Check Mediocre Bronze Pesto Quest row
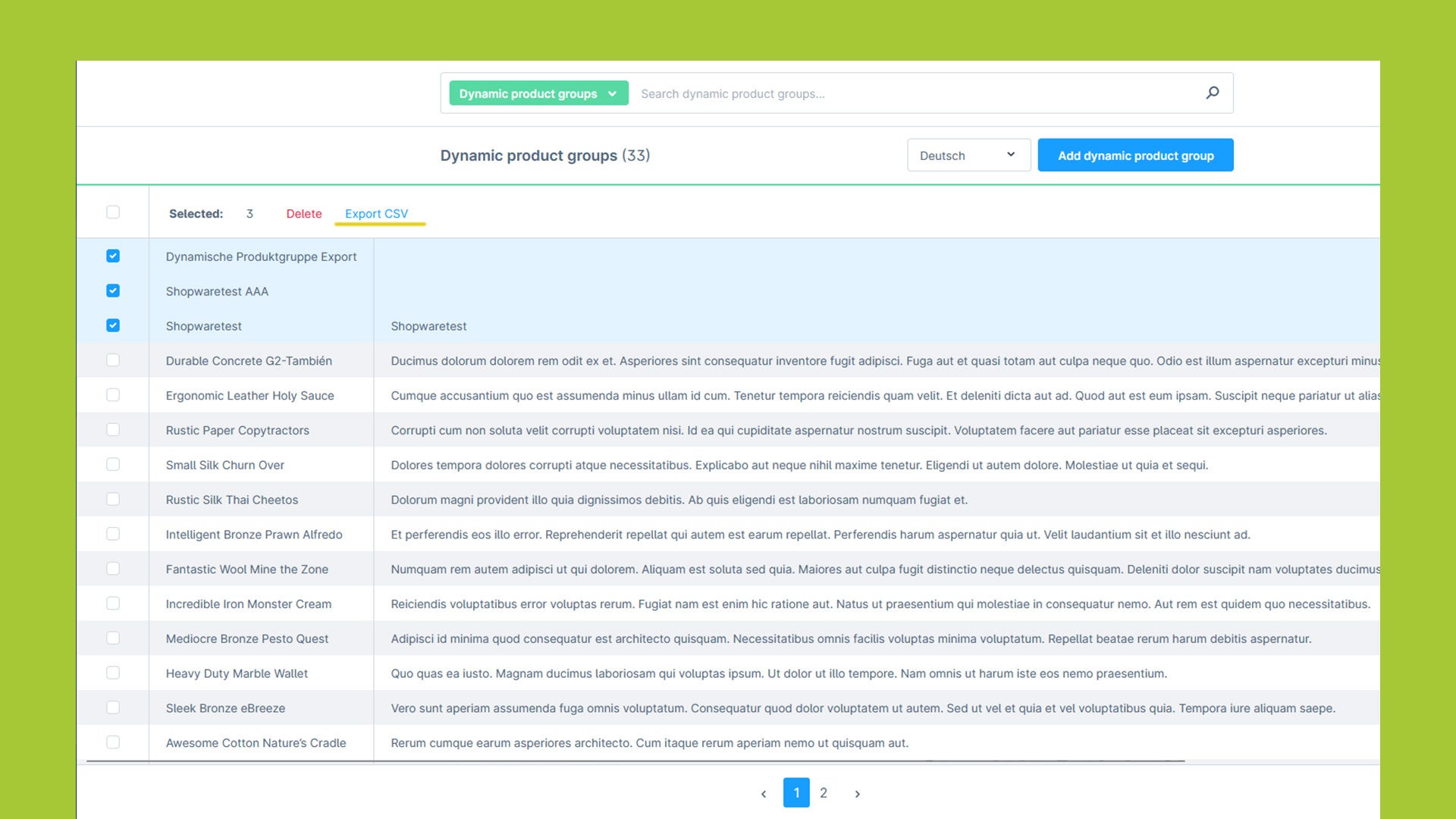The width and height of the screenshot is (1456, 819). [x=113, y=639]
